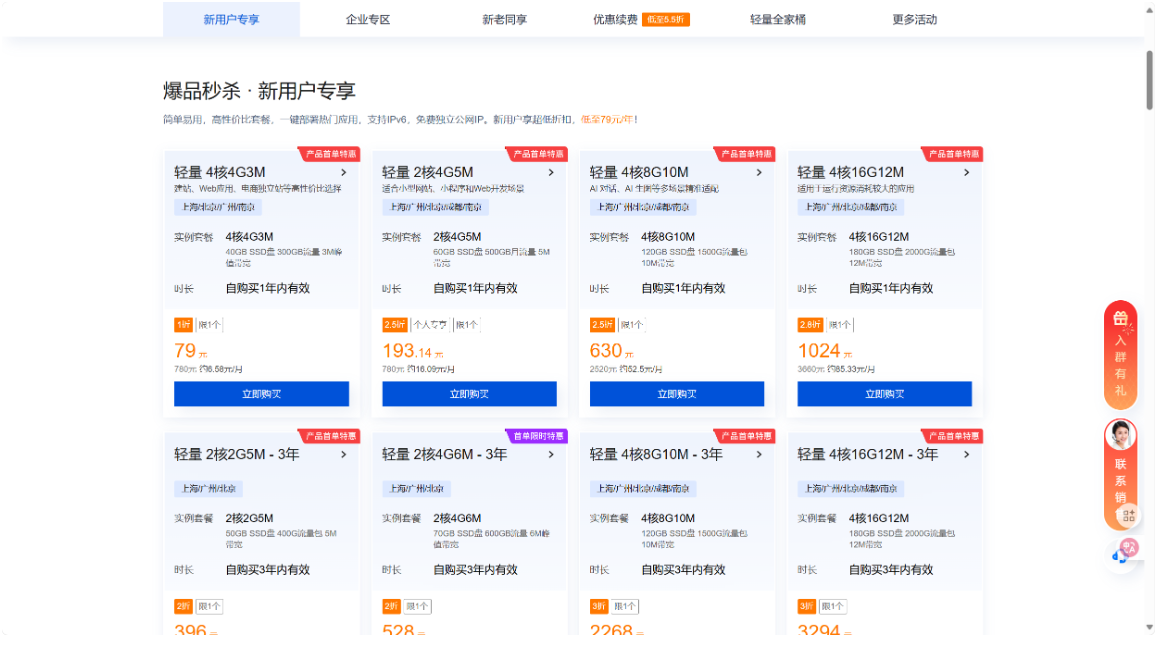Expand the 轻量 4核16G12M - 3年 arrow
The image size is (1155, 645).
(x=966, y=454)
